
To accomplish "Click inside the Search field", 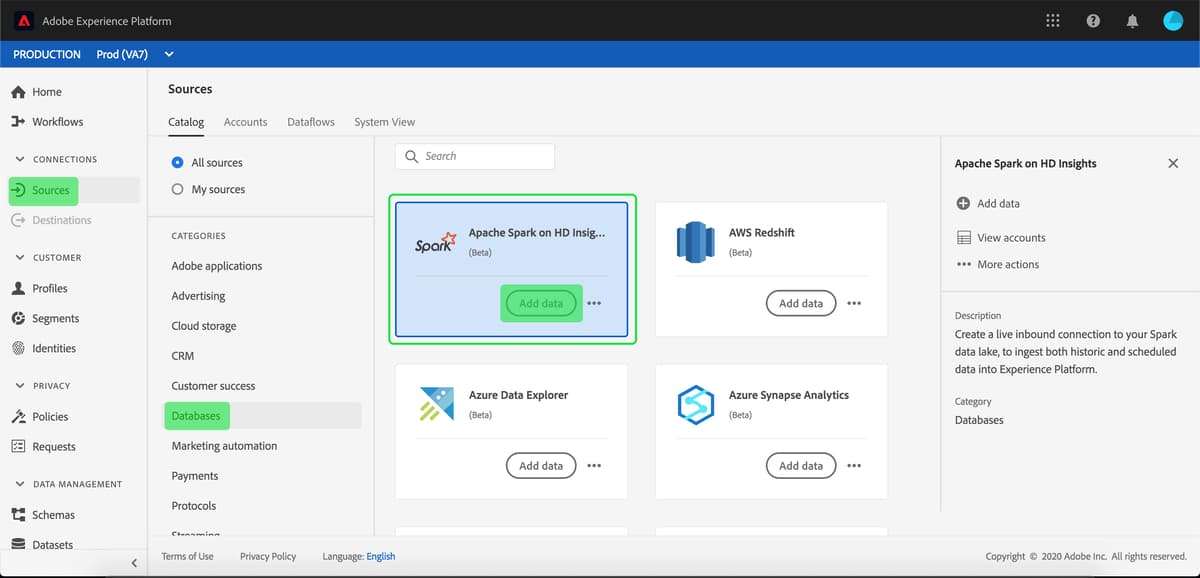I will [474, 156].
